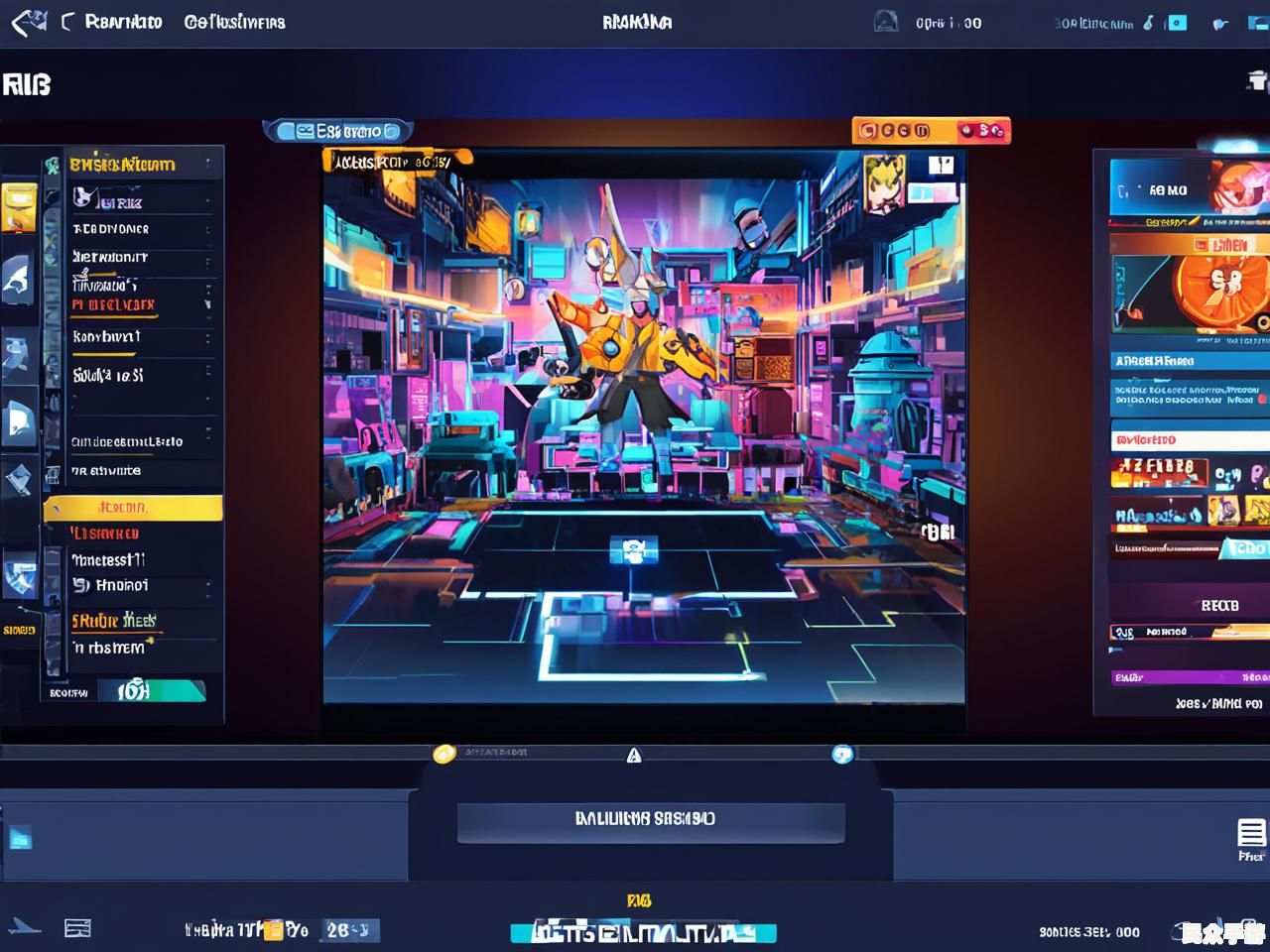The width and height of the screenshot is (1270, 952).
Task: Expand the down arrow in left list panel
Action: point(207,304)
